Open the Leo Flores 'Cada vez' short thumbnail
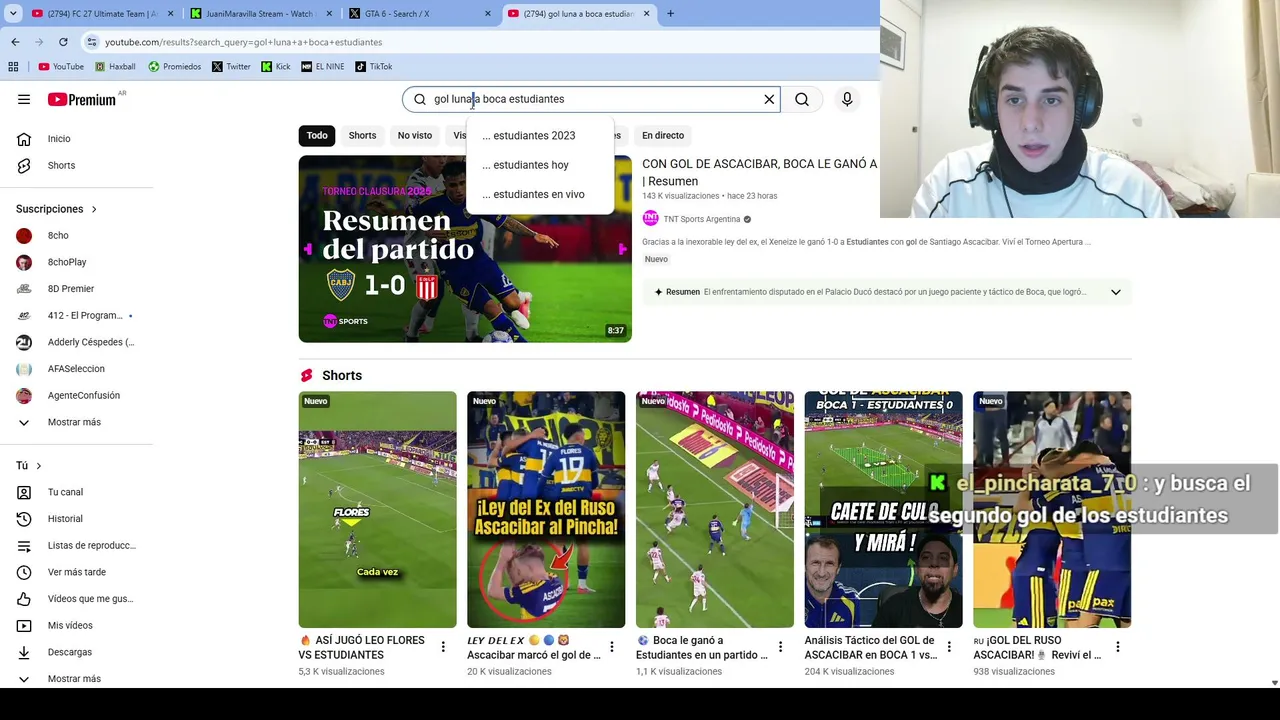Screen dimensions: 1280x720 click(377, 510)
